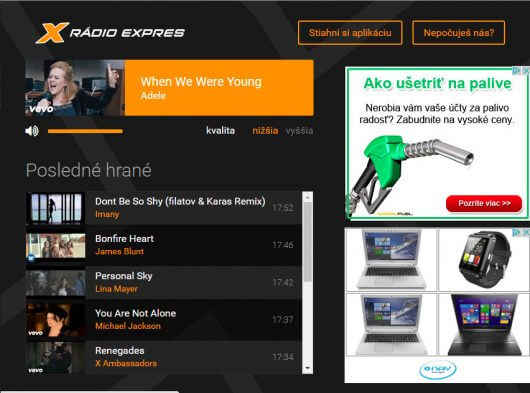The height and width of the screenshot is (393, 530).
Task: Mute audio with the speaker icon
Action: pyautogui.click(x=32, y=131)
